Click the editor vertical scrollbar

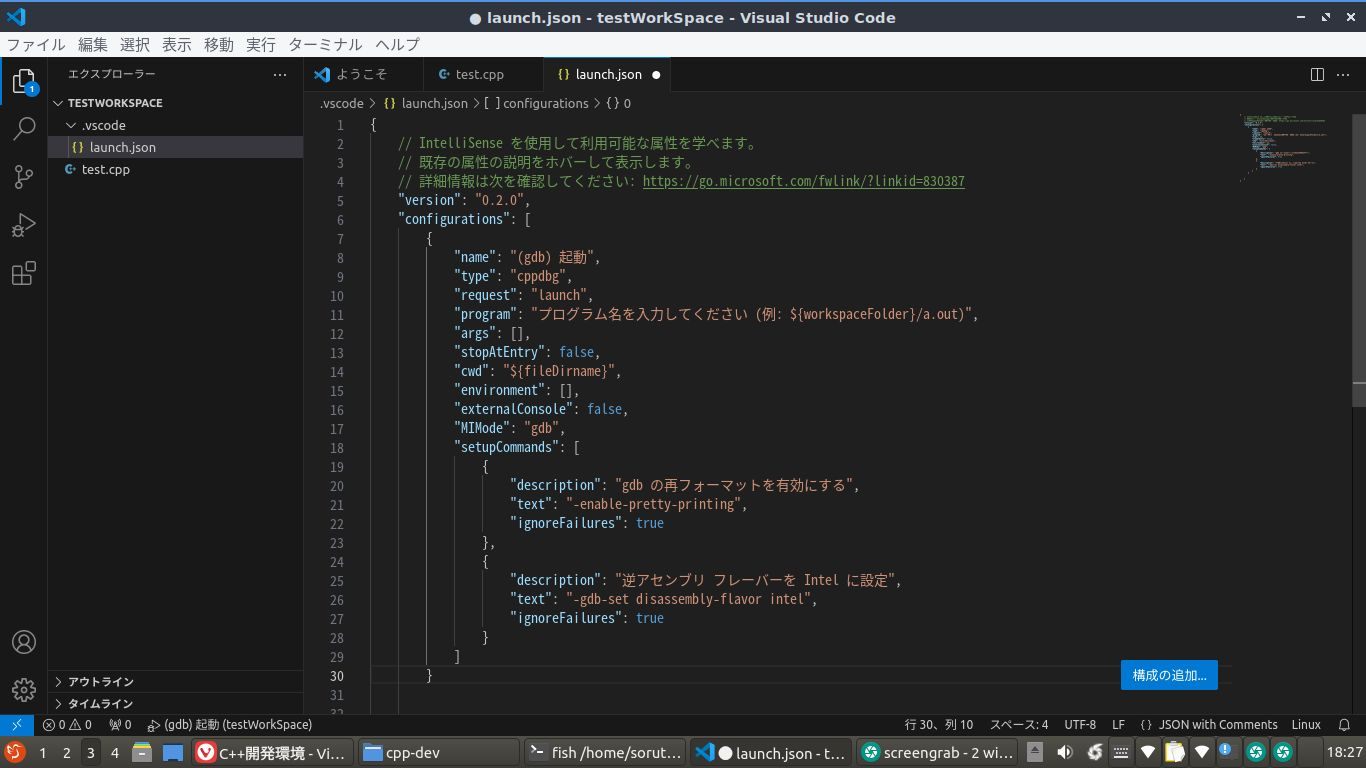[1359, 260]
